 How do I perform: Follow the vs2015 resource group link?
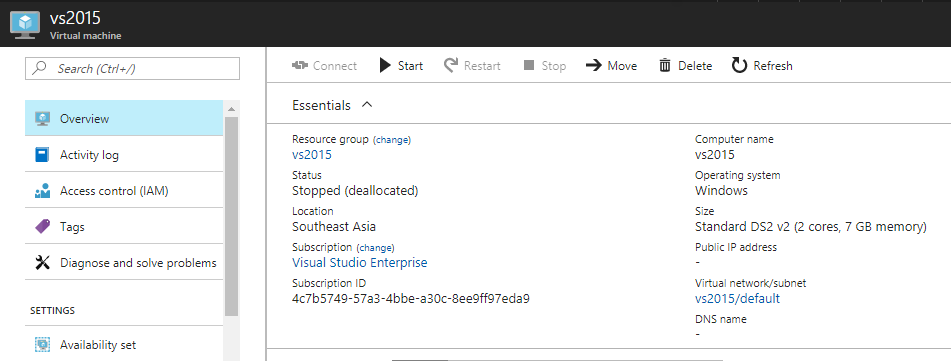[312, 155]
